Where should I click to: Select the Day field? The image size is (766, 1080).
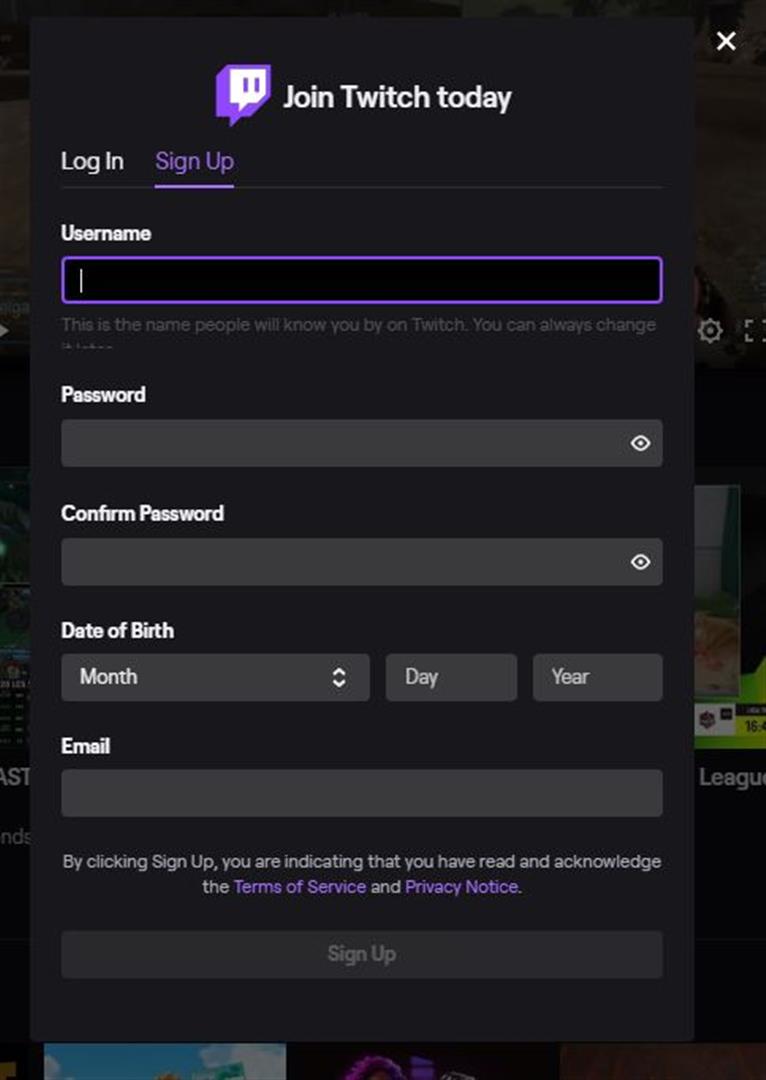click(x=451, y=677)
